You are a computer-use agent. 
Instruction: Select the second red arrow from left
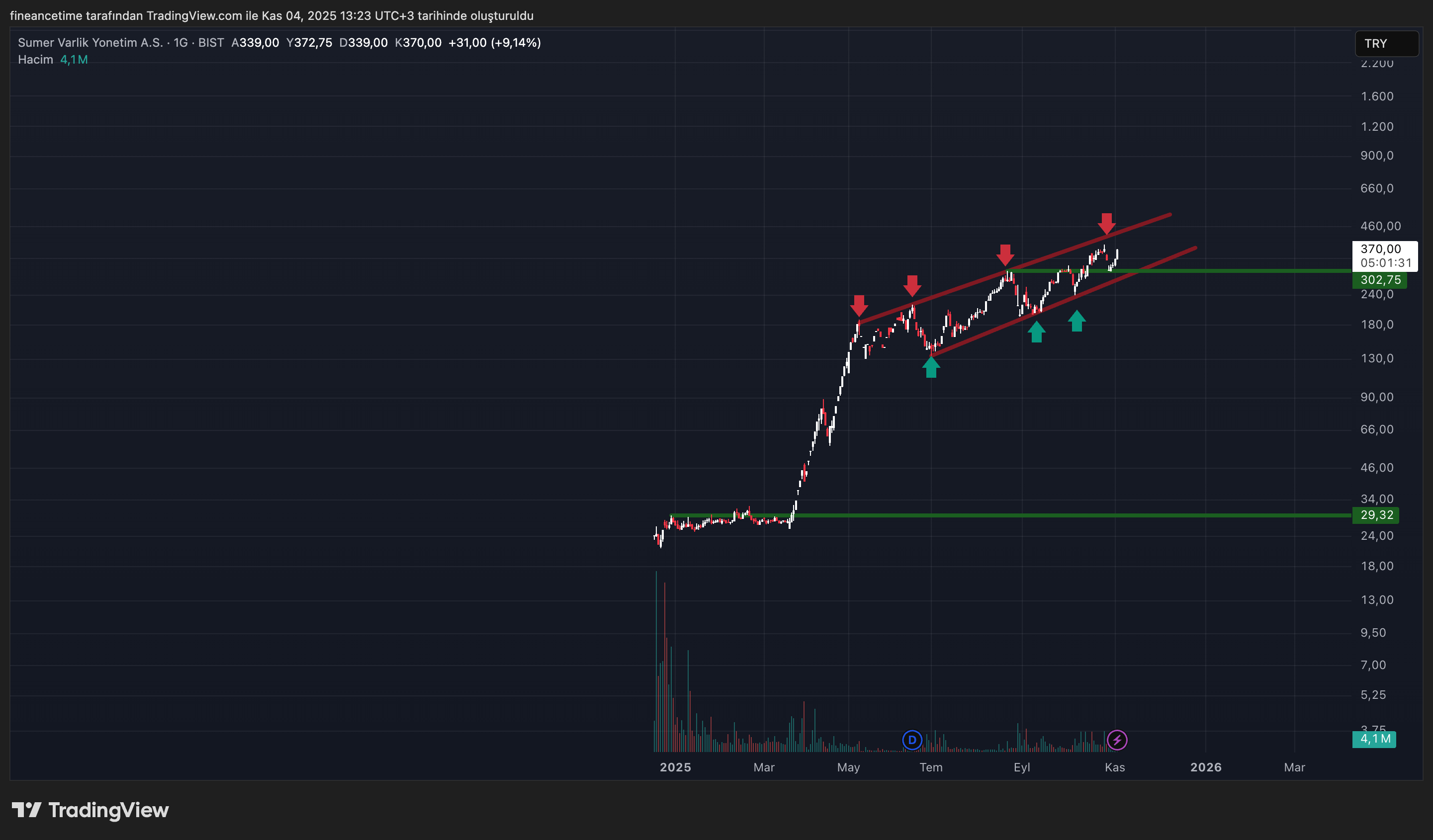912,285
